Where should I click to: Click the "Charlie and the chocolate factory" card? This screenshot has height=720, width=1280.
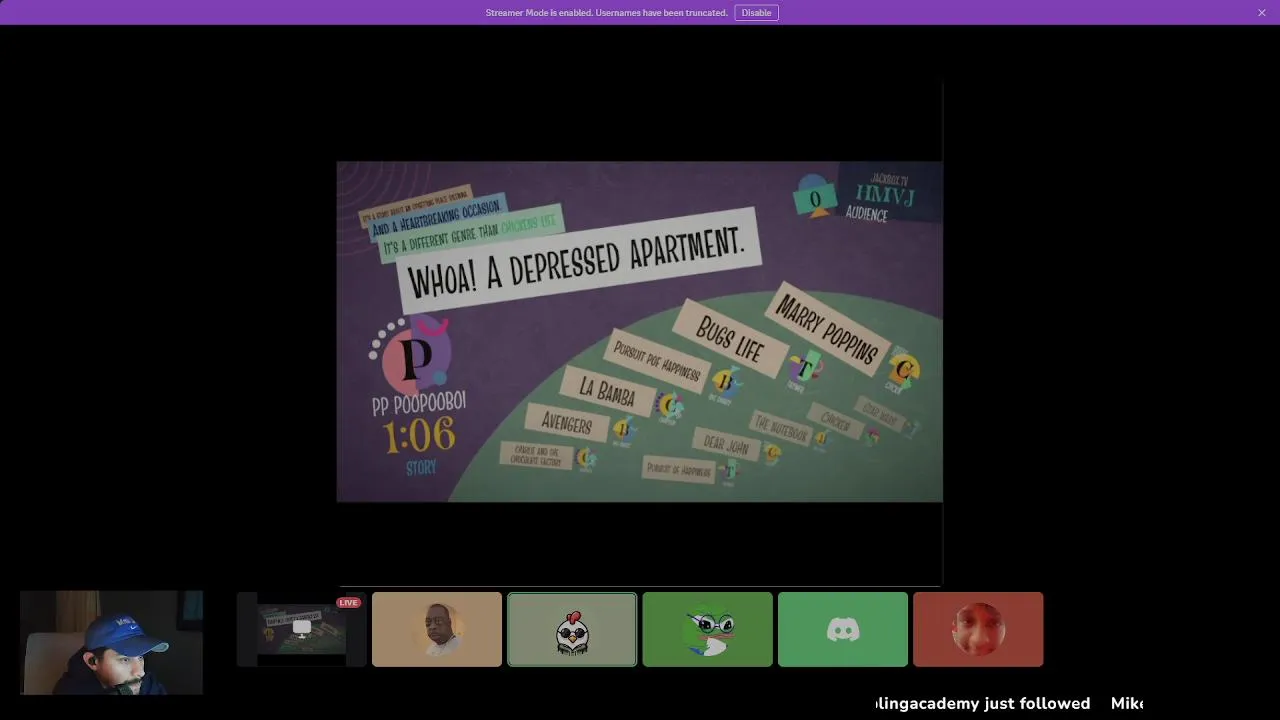537,456
